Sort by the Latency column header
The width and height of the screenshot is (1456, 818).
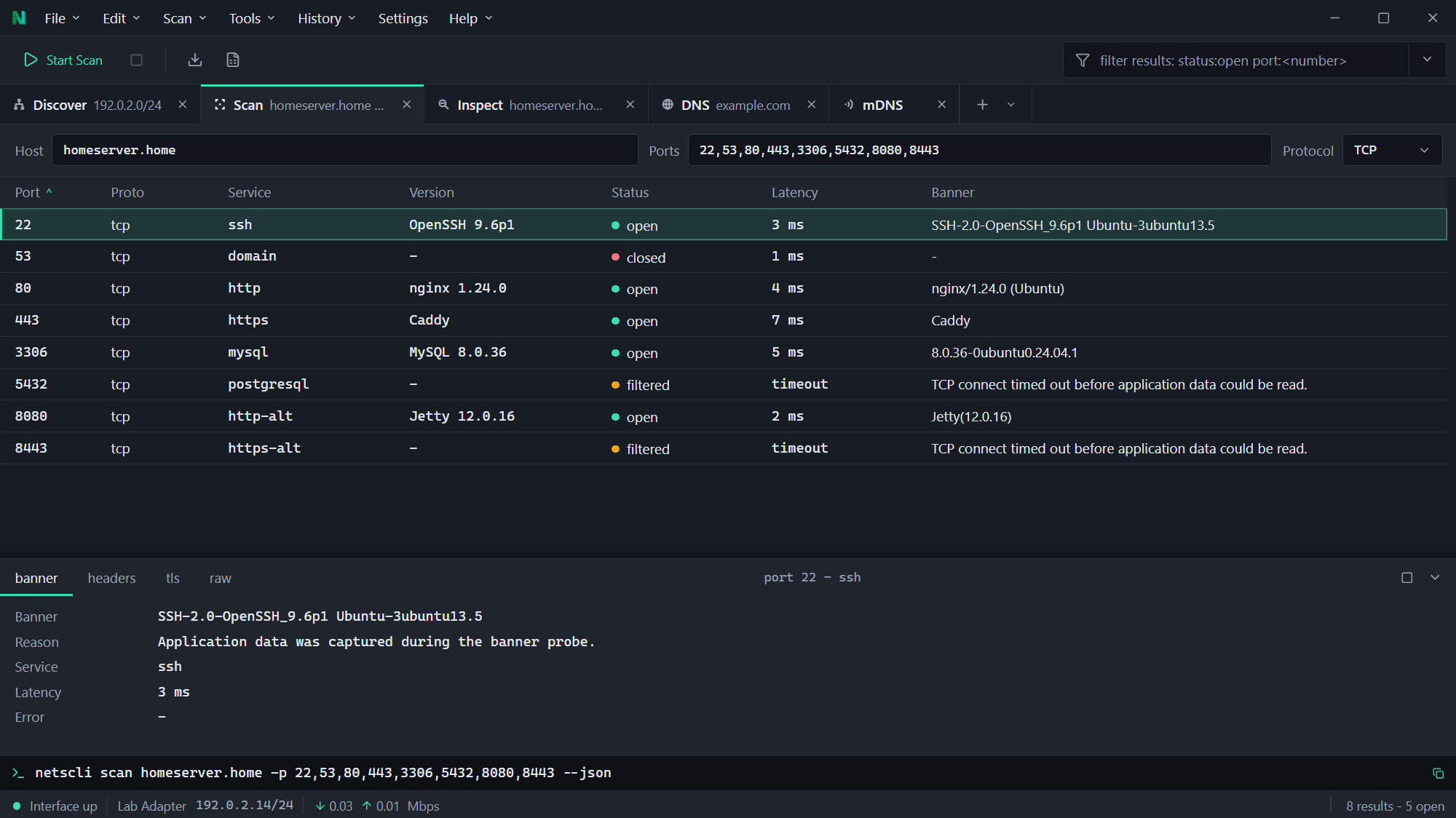(794, 192)
